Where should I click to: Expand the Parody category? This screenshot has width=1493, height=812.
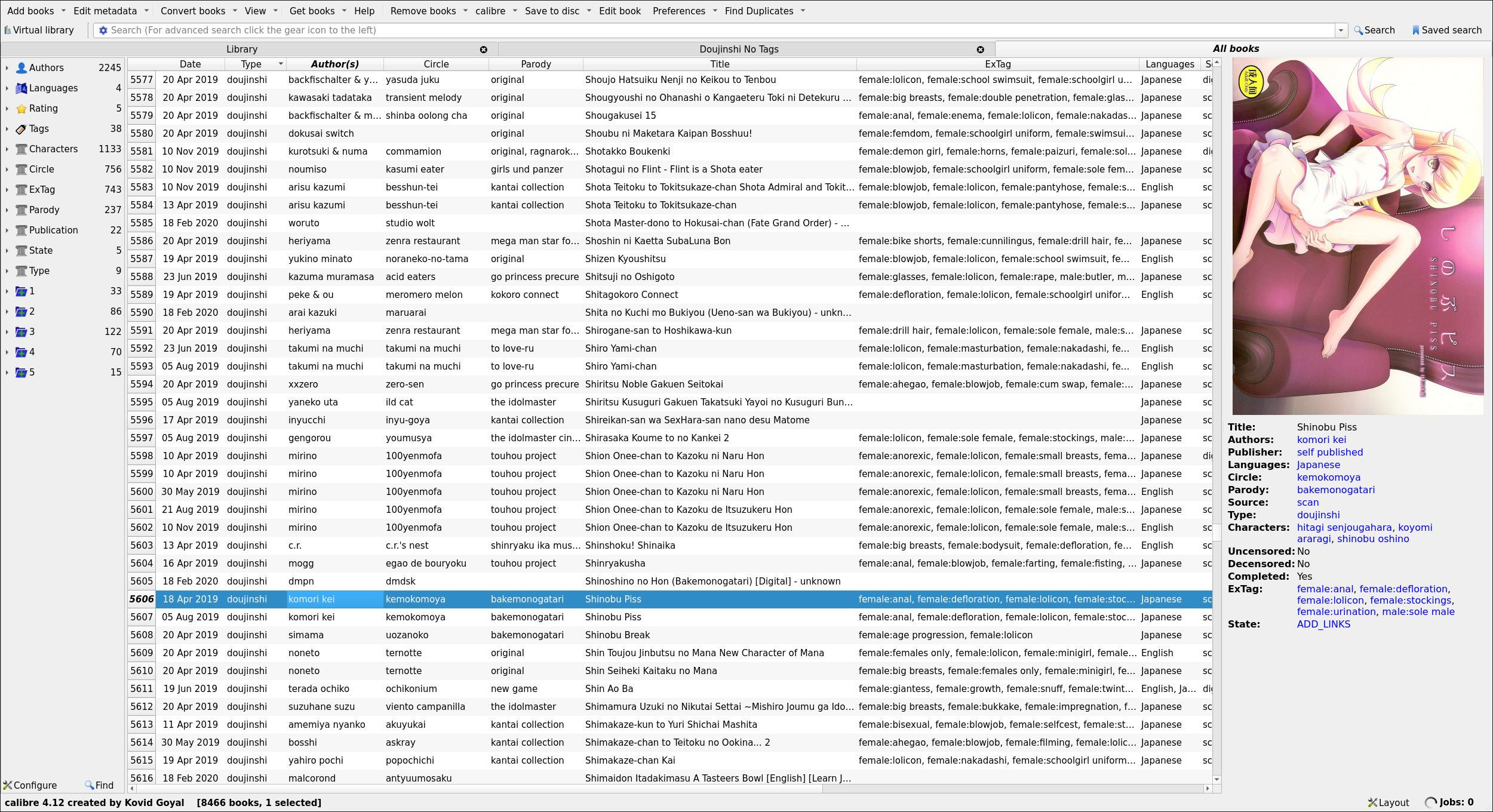(7, 210)
